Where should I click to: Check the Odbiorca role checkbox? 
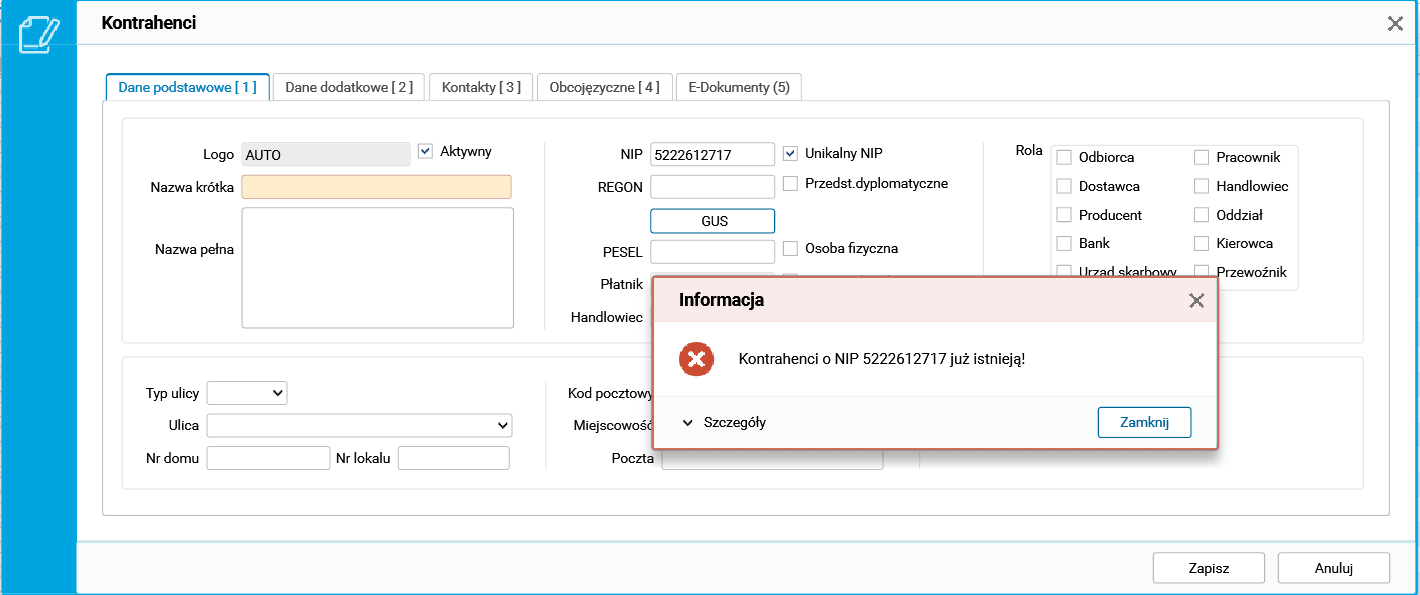coord(1064,157)
